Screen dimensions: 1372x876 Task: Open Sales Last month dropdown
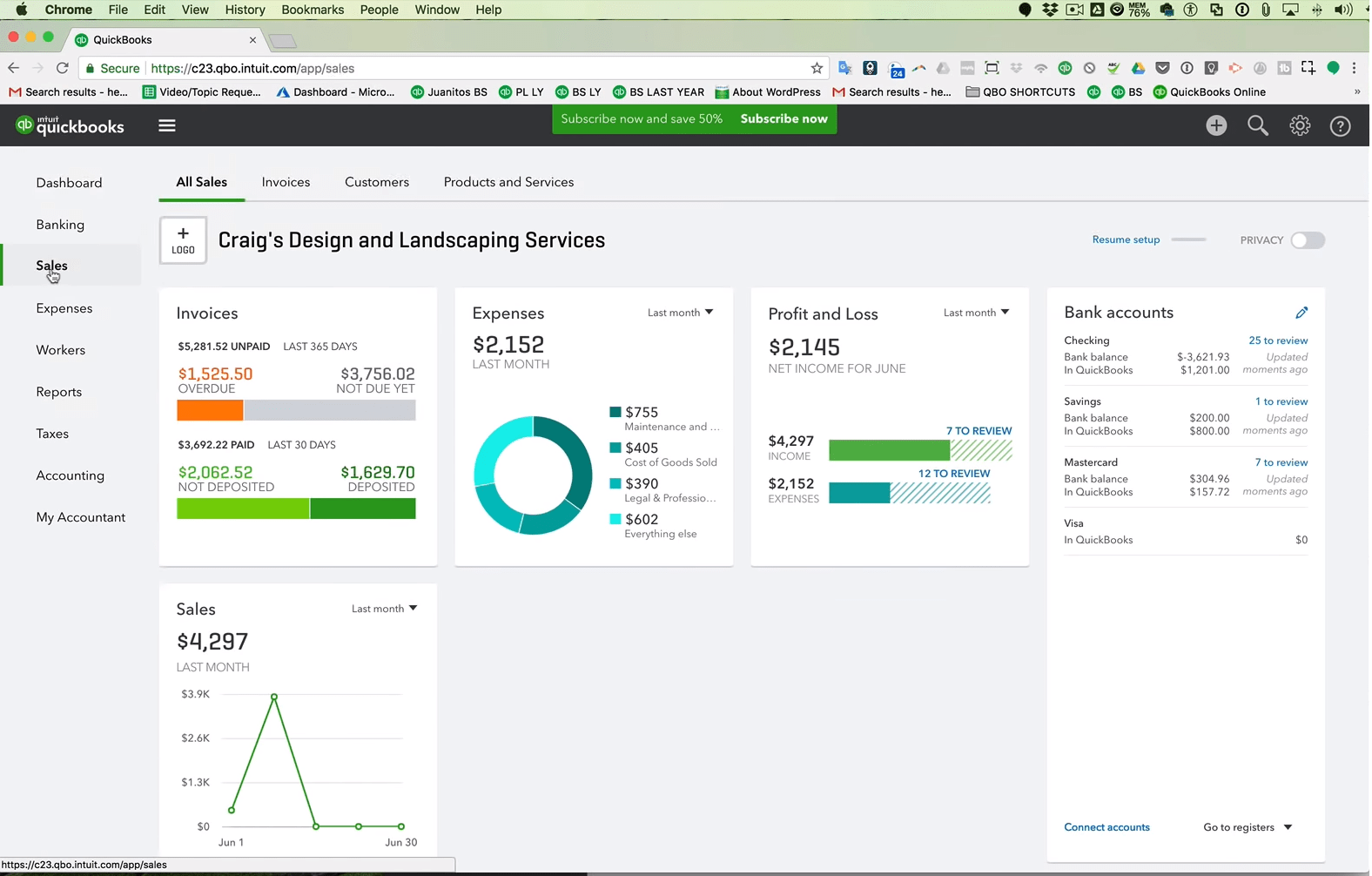[x=384, y=609]
